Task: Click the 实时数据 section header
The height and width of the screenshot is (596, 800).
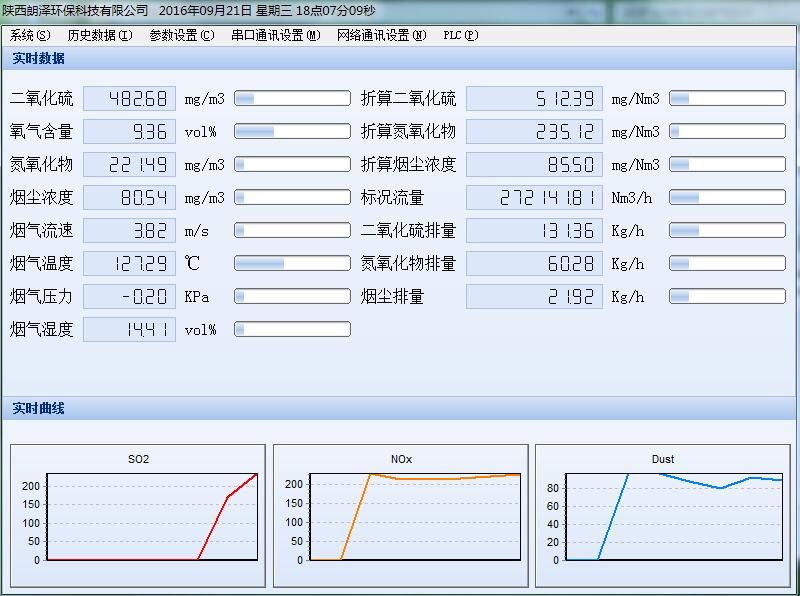Action: (x=39, y=59)
